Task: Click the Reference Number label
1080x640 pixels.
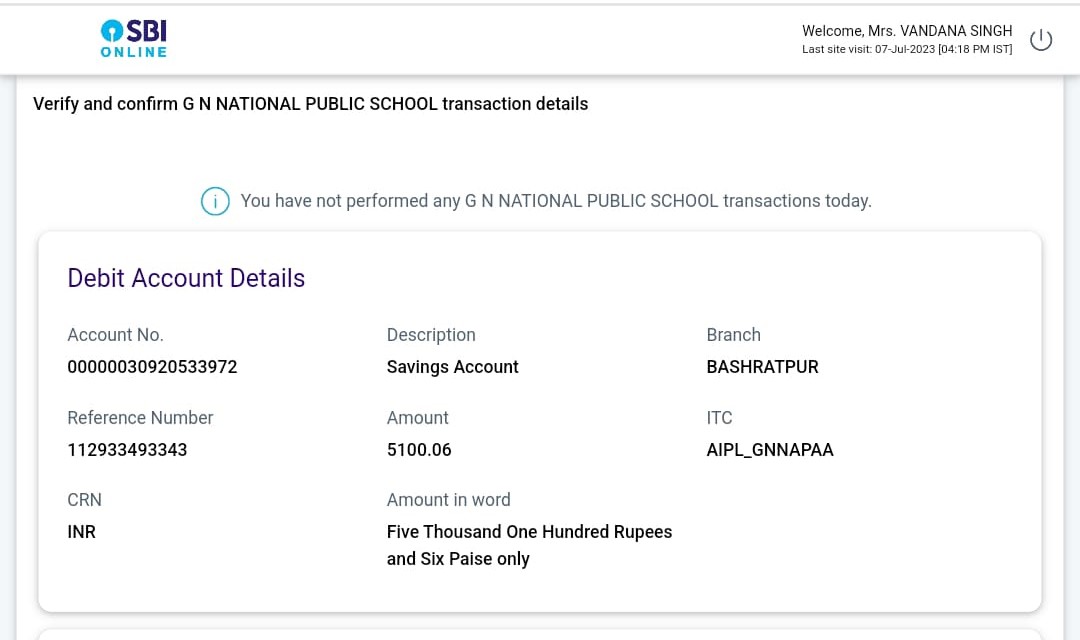Action: [141, 418]
